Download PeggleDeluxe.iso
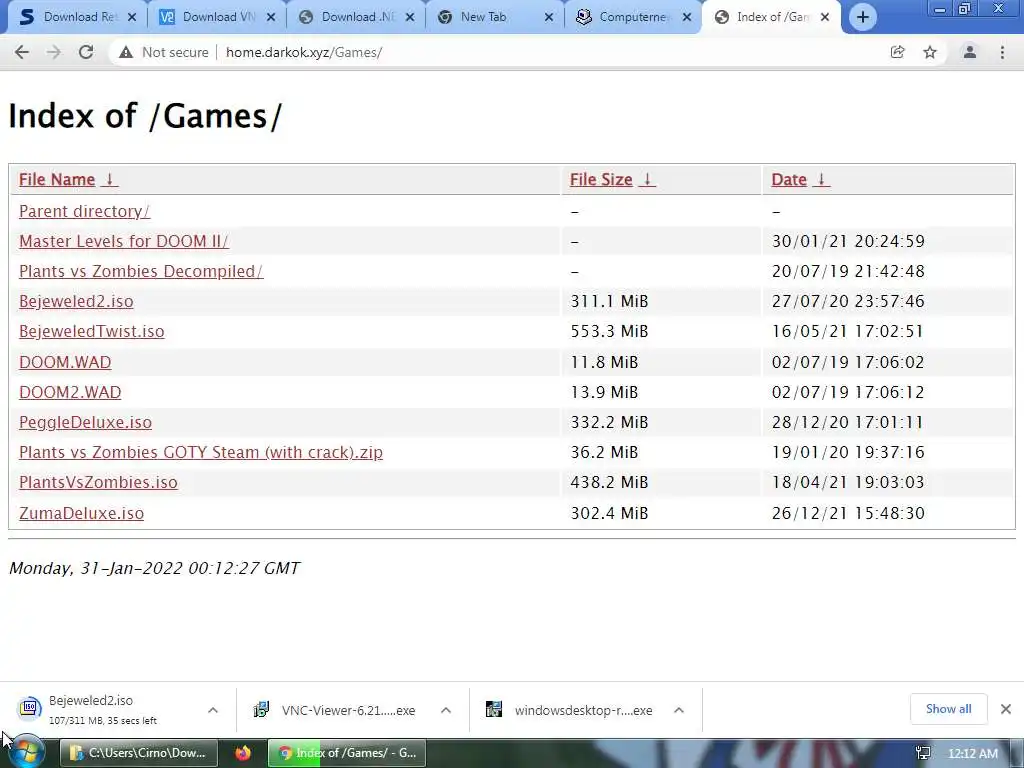 pos(86,422)
